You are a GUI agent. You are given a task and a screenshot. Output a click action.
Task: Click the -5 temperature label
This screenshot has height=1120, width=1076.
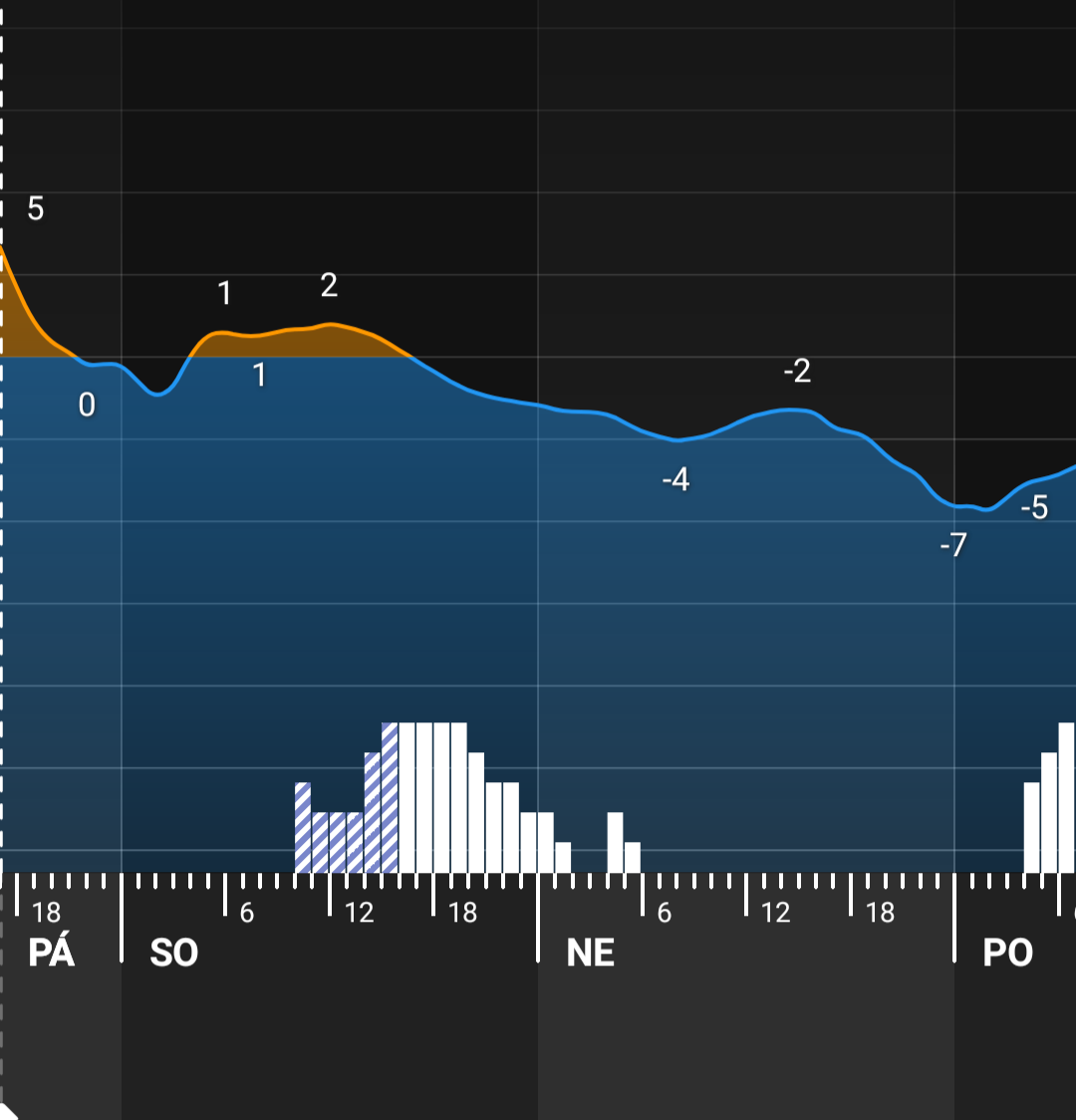1035,508
